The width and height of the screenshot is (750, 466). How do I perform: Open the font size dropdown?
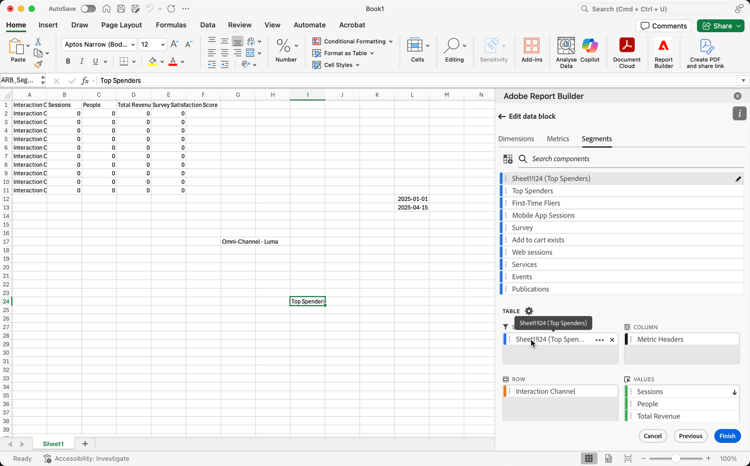coord(163,44)
